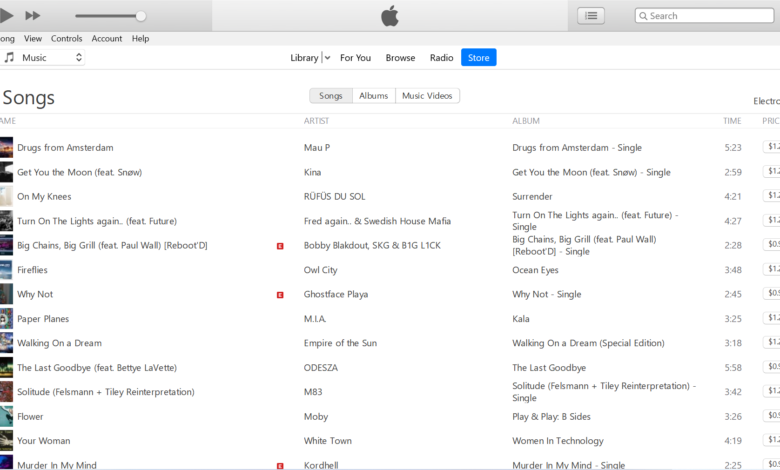The width and height of the screenshot is (780, 470).
Task: Open the Up Next list icon
Action: coord(591,16)
